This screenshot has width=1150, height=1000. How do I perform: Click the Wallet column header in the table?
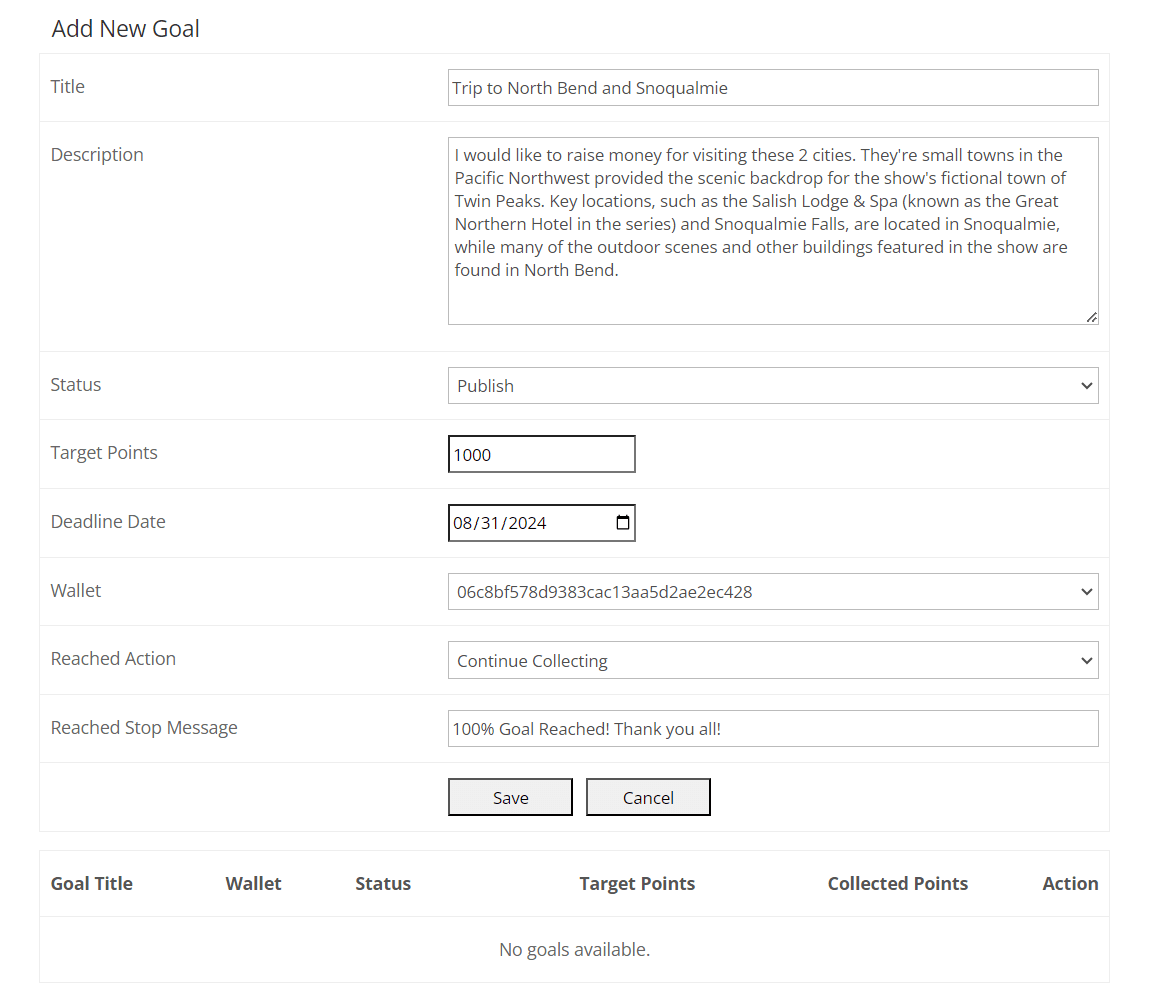253,884
